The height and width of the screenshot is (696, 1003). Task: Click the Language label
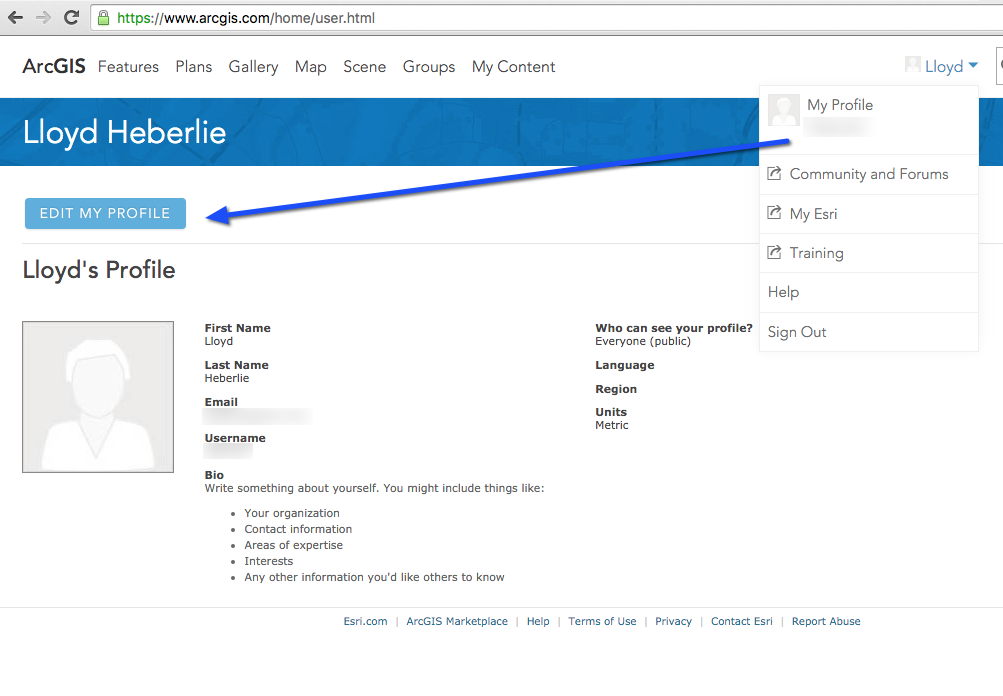tap(624, 365)
